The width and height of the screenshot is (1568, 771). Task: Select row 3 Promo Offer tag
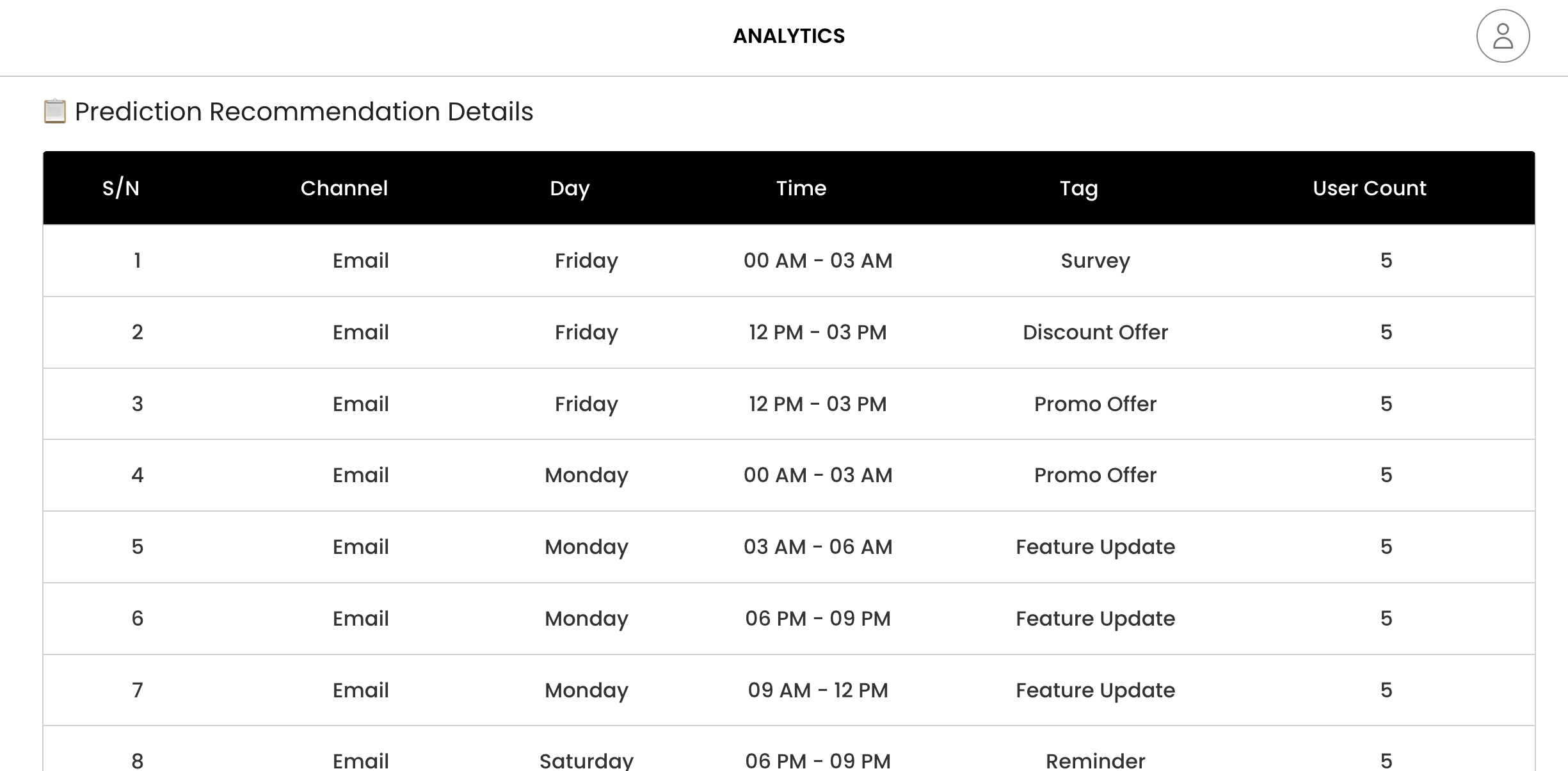(1095, 404)
